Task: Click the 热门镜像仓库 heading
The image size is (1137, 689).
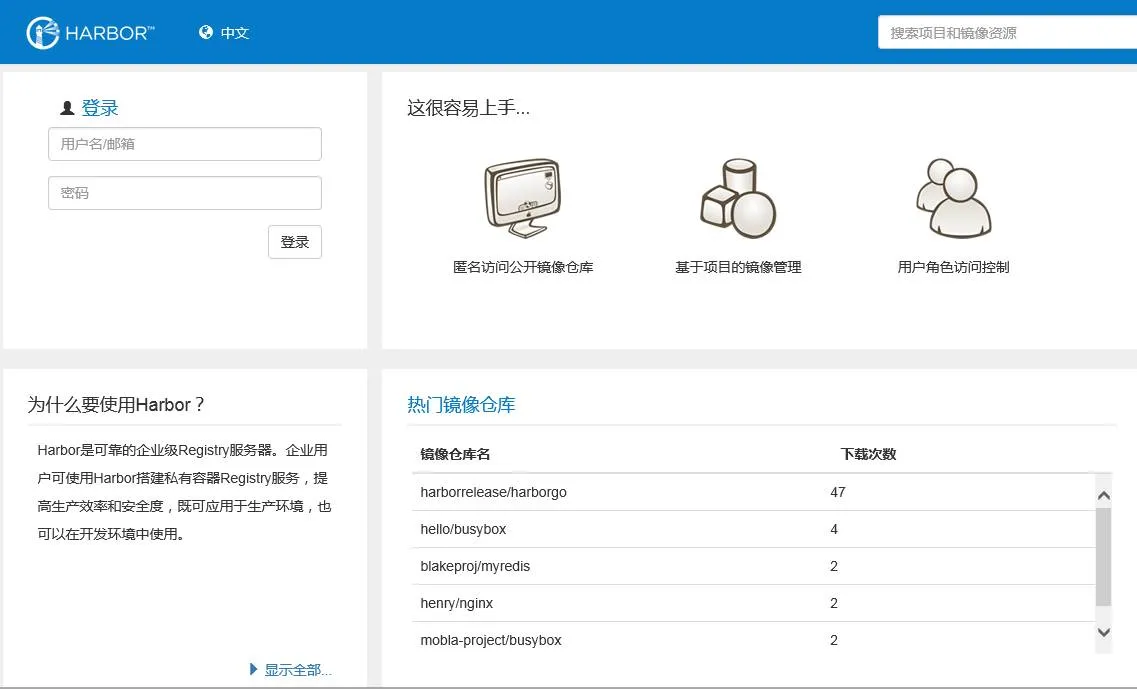Action: click(461, 405)
